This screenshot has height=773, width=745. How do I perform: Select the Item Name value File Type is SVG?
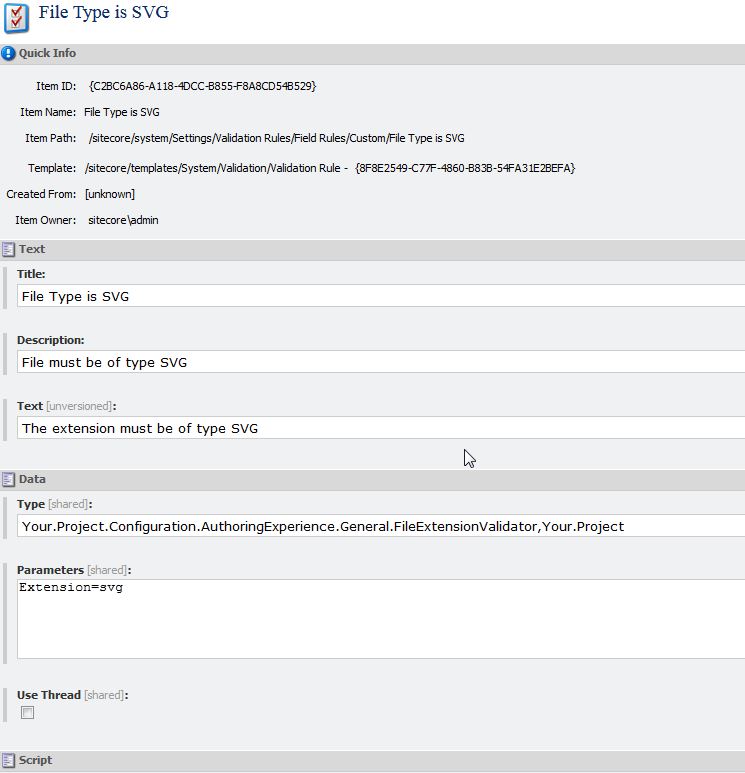(x=122, y=112)
